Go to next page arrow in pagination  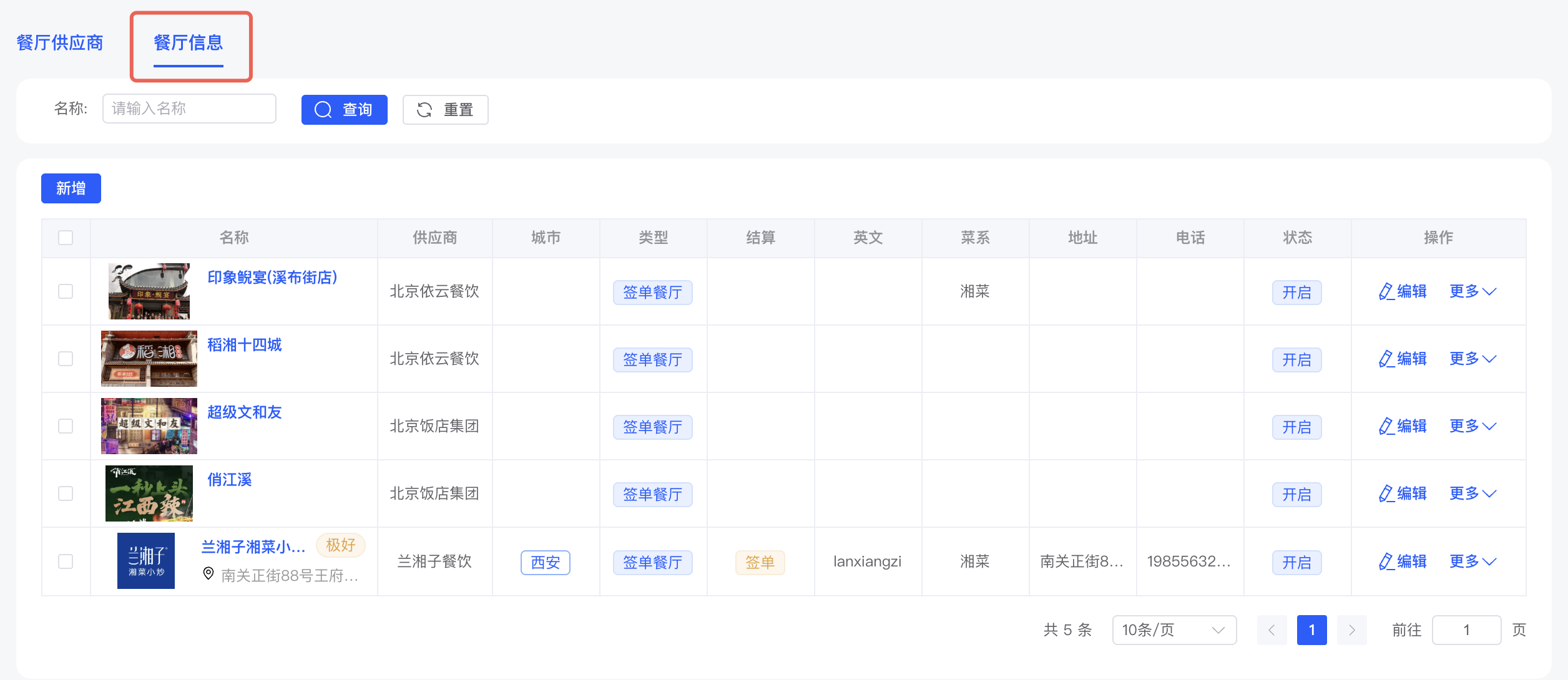coord(1351,630)
